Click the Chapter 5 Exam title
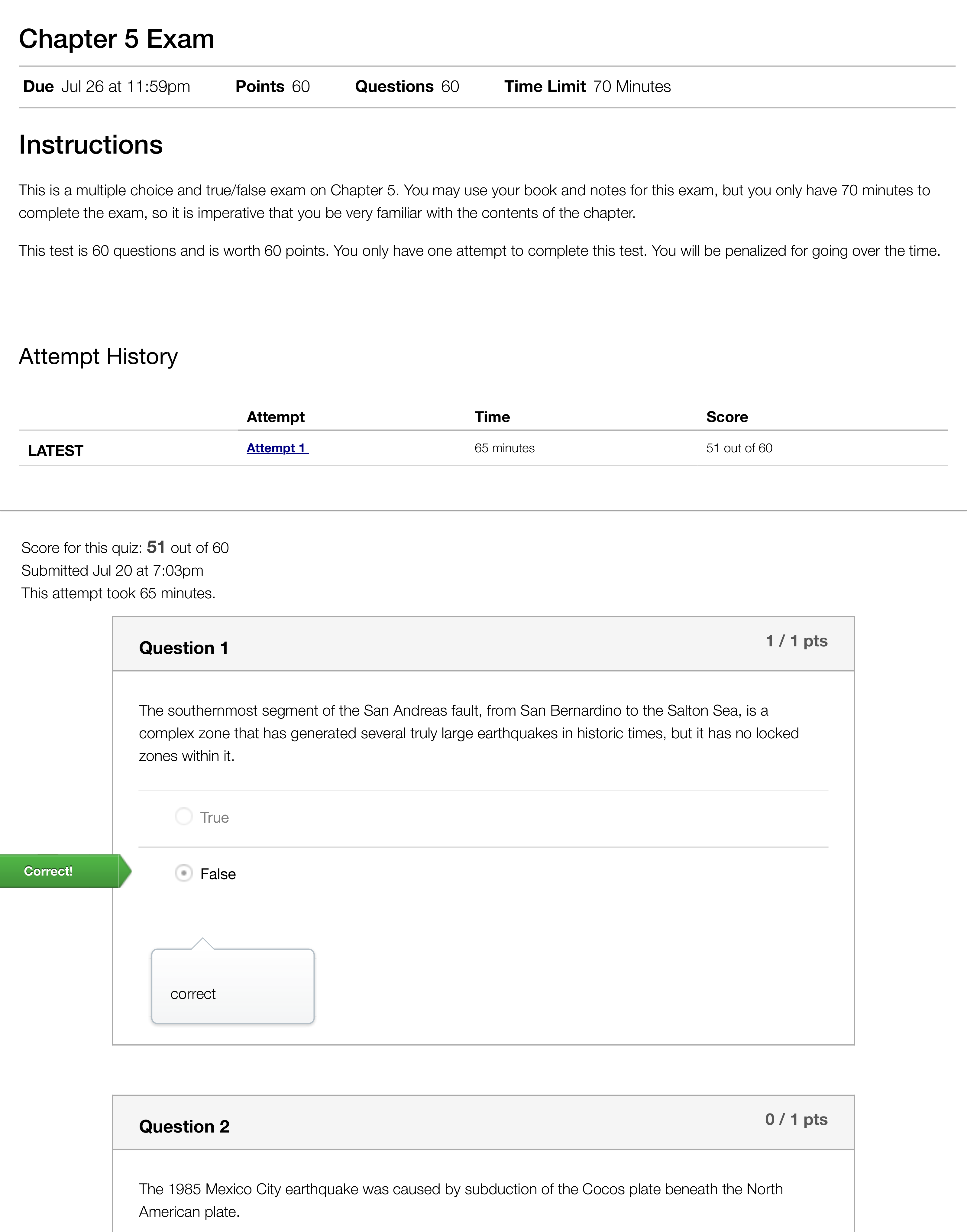 (117, 39)
